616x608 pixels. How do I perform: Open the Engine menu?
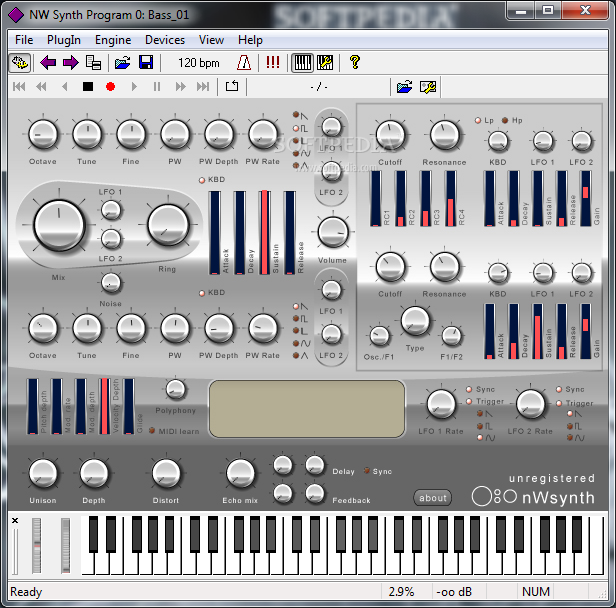click(113, 40)
